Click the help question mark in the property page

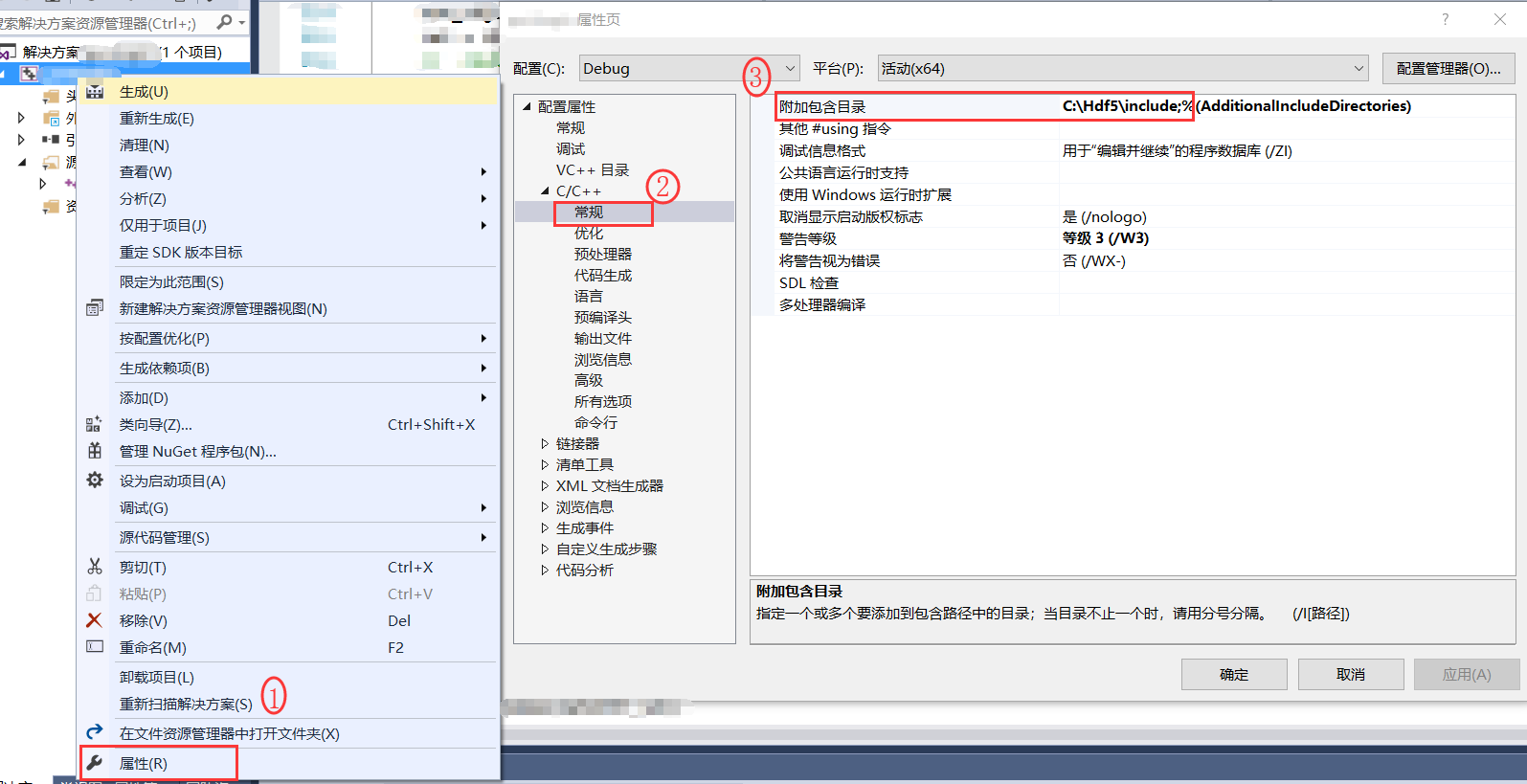click(x=1446, y=19)
